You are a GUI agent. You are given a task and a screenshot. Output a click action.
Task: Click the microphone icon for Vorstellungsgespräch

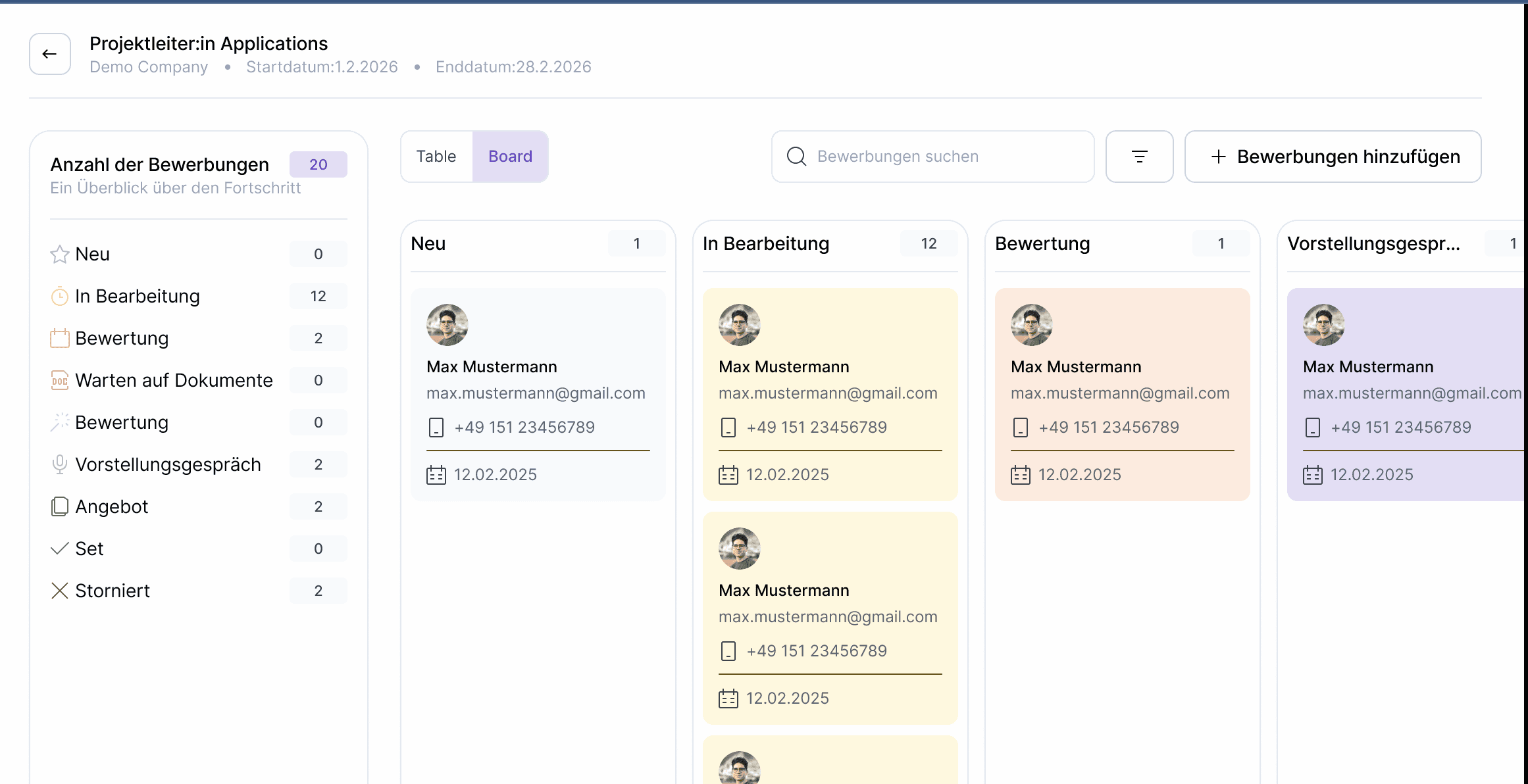click(x=60, y=464)
